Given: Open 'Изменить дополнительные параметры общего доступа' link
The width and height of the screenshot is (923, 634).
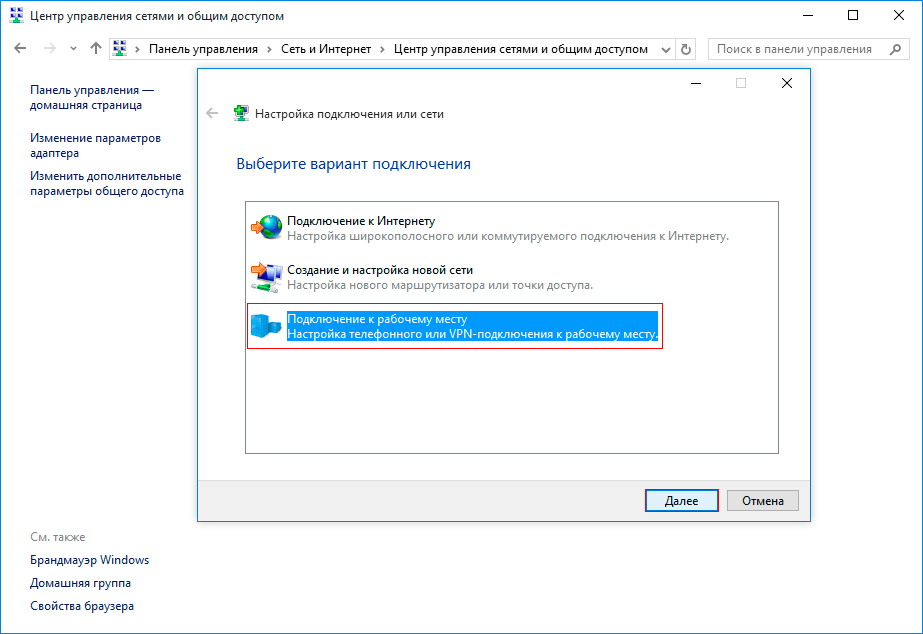Looking at the screenshot, I should (x=107, y=184).
